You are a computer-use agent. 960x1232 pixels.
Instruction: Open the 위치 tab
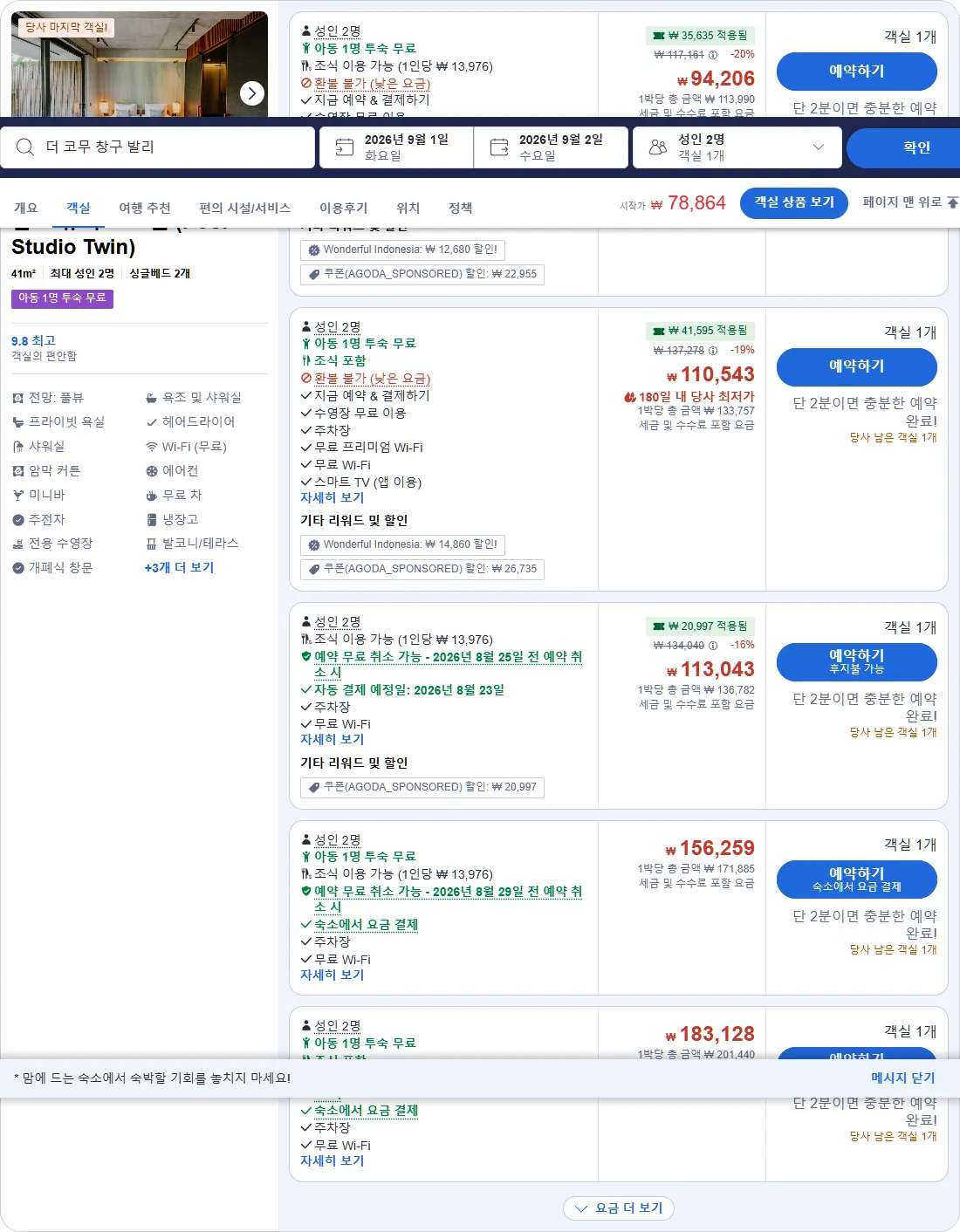pos(408,208)
